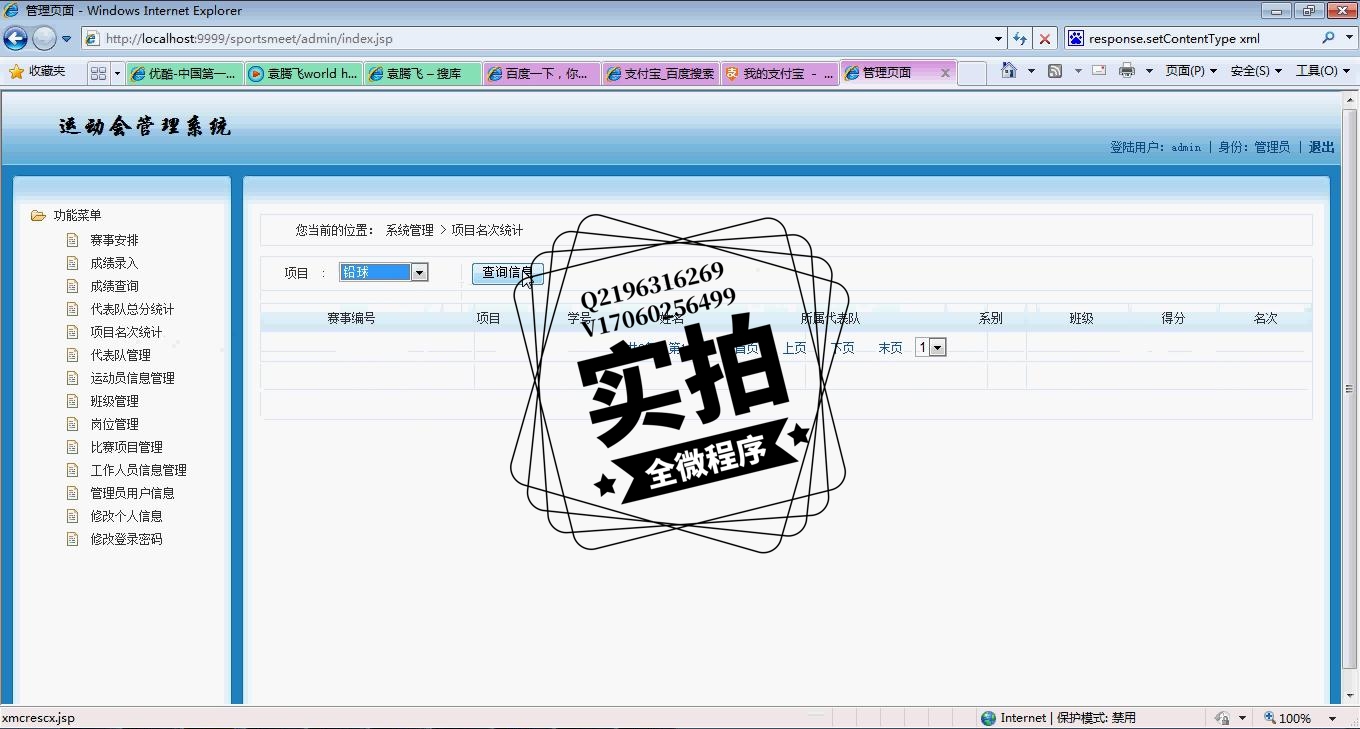Open 管理员用户信息 in the sidebar
The image size is (1360, 729).
132,493
